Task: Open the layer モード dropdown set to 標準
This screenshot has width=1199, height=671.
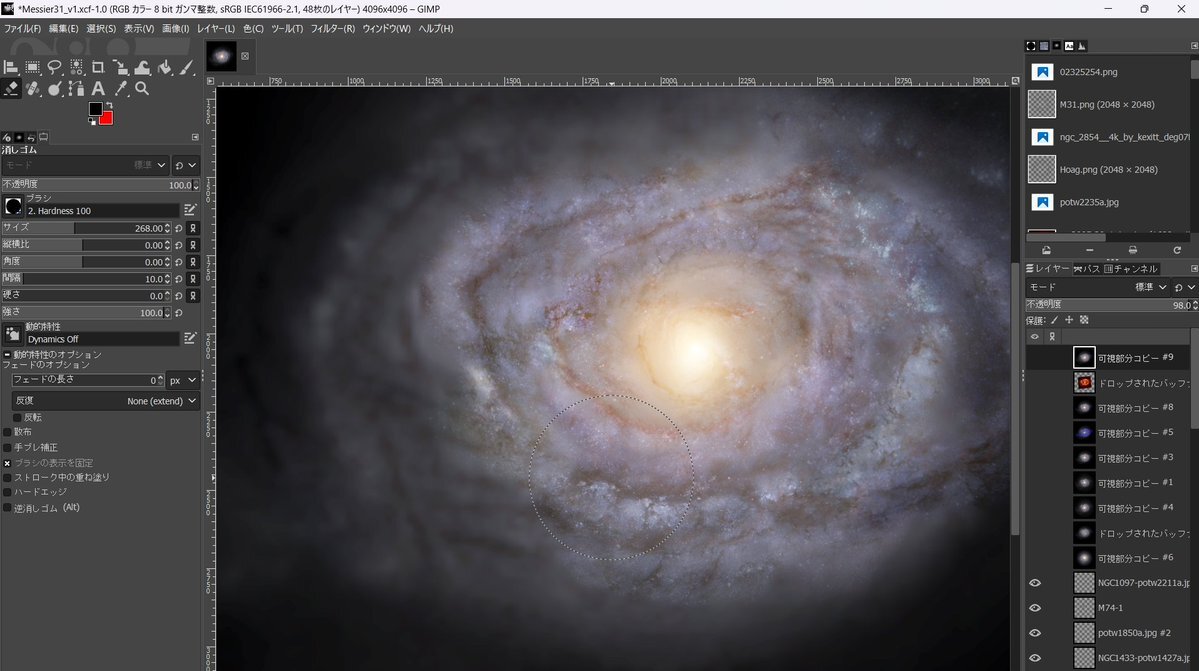Action: click(x=1097, y=287)
